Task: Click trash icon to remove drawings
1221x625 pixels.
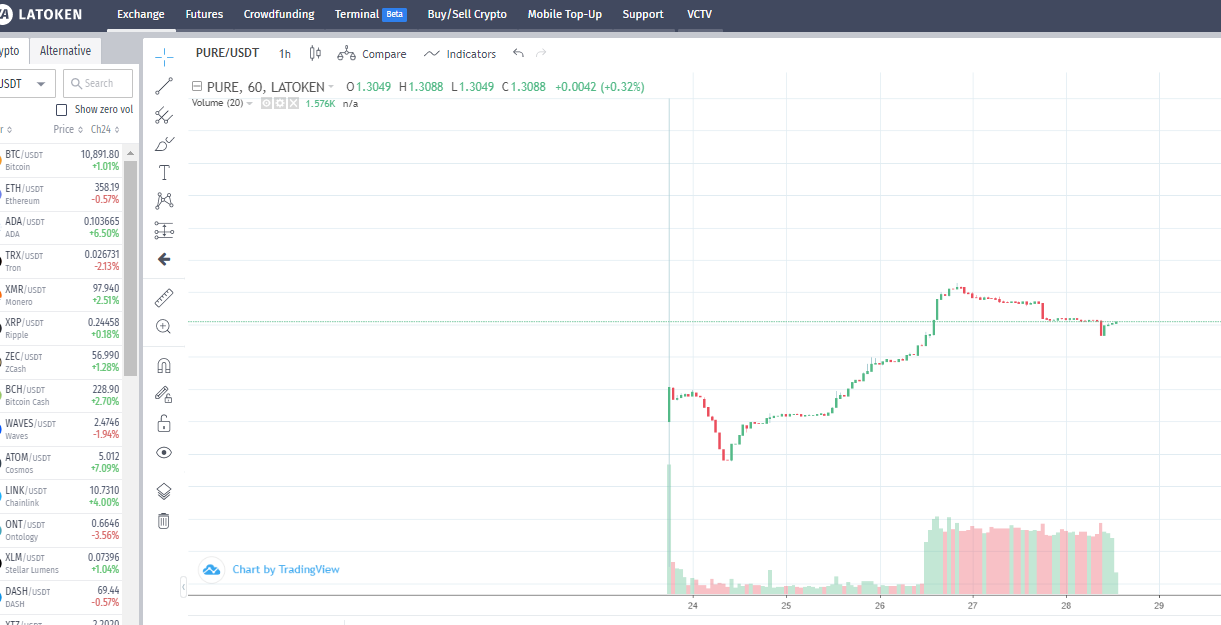Action: [x=164, y=521]
